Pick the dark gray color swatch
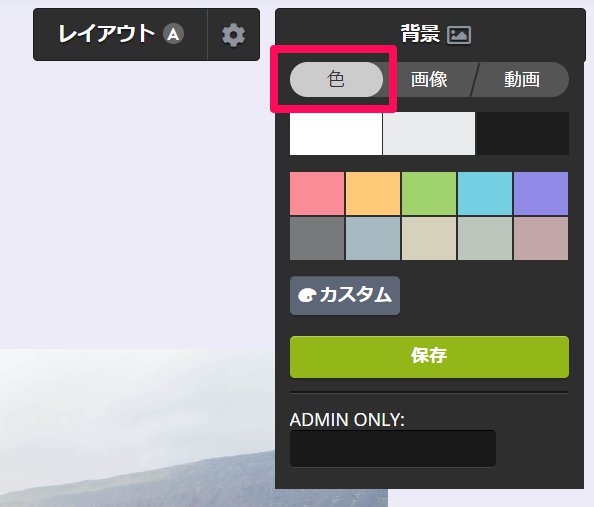 [x=317, y=238]
